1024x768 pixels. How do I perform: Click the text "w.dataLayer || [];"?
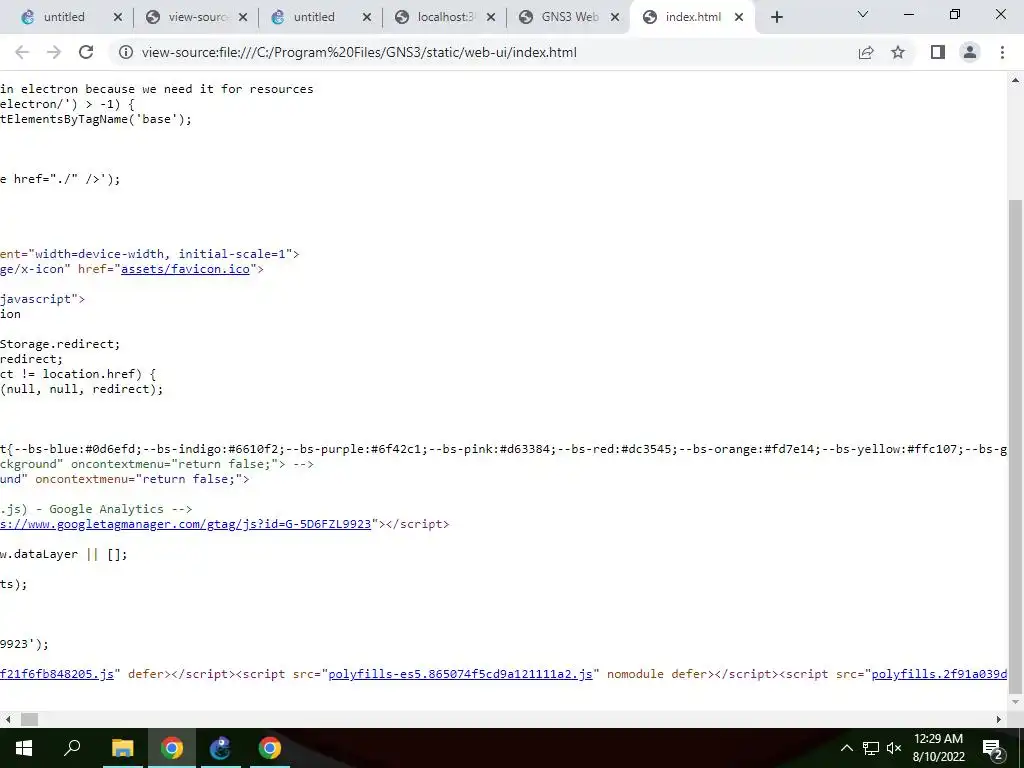coord(64,554)
